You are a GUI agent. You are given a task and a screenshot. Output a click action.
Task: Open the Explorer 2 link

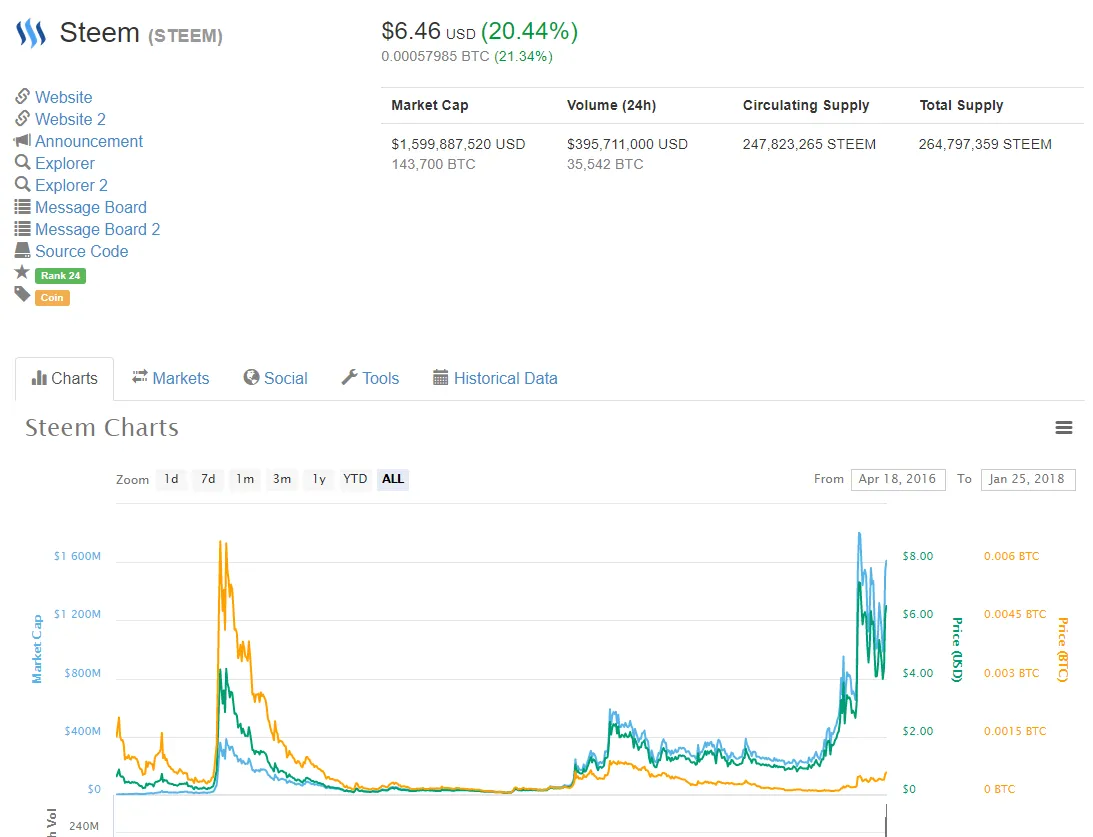point(71,185)
